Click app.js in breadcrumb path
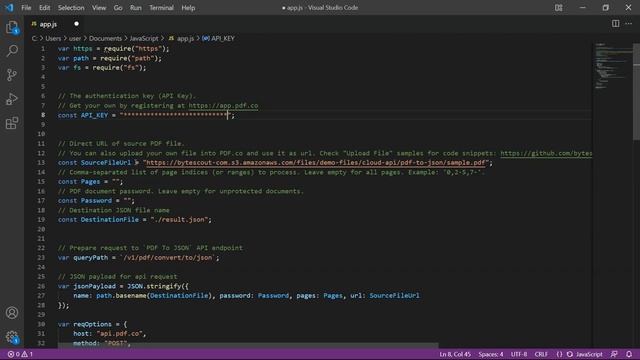Screen dimensions: 640x360 click(182, 38)
